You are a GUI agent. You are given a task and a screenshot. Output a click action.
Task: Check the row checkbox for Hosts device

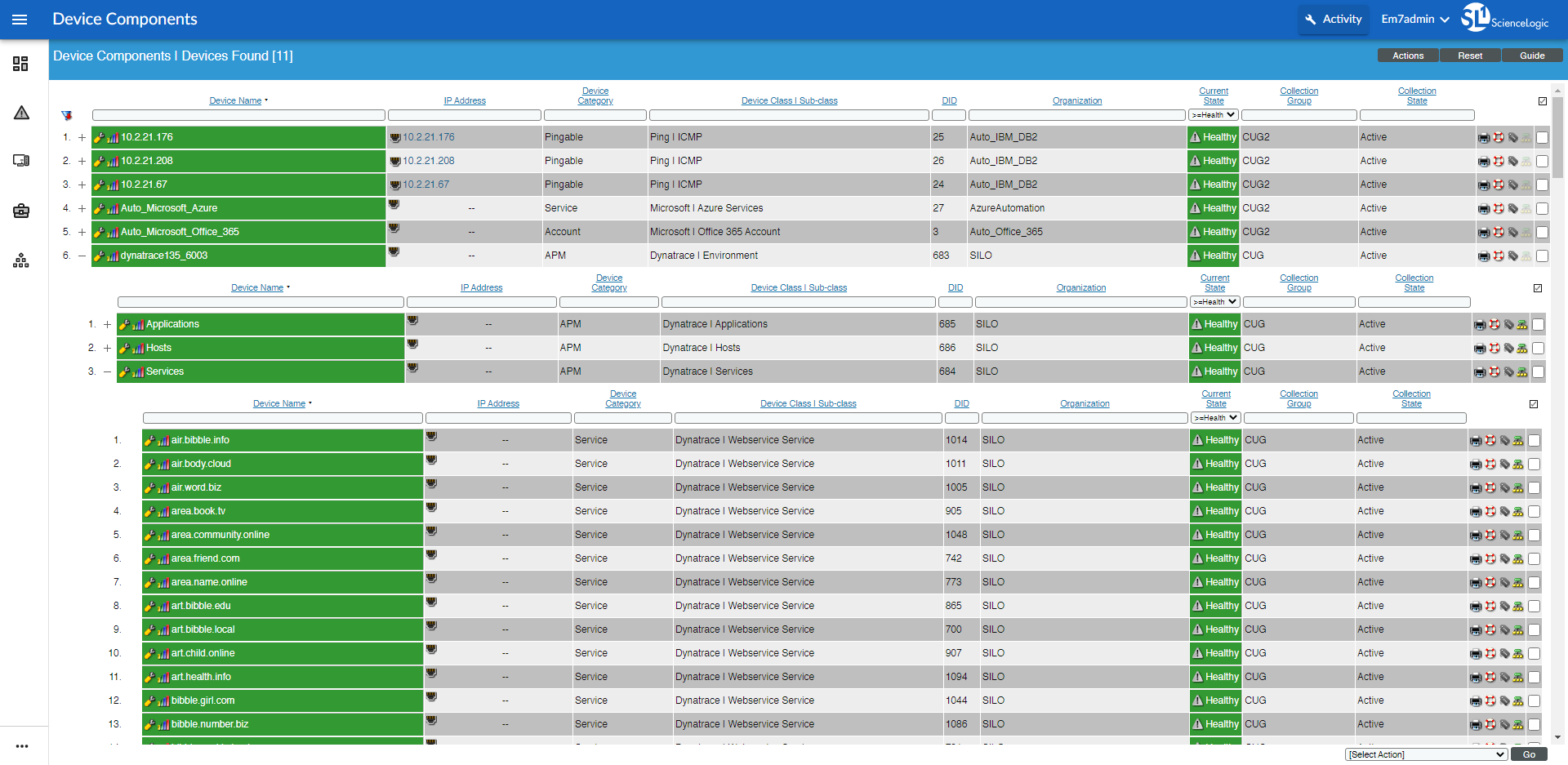click(1539, 348)
